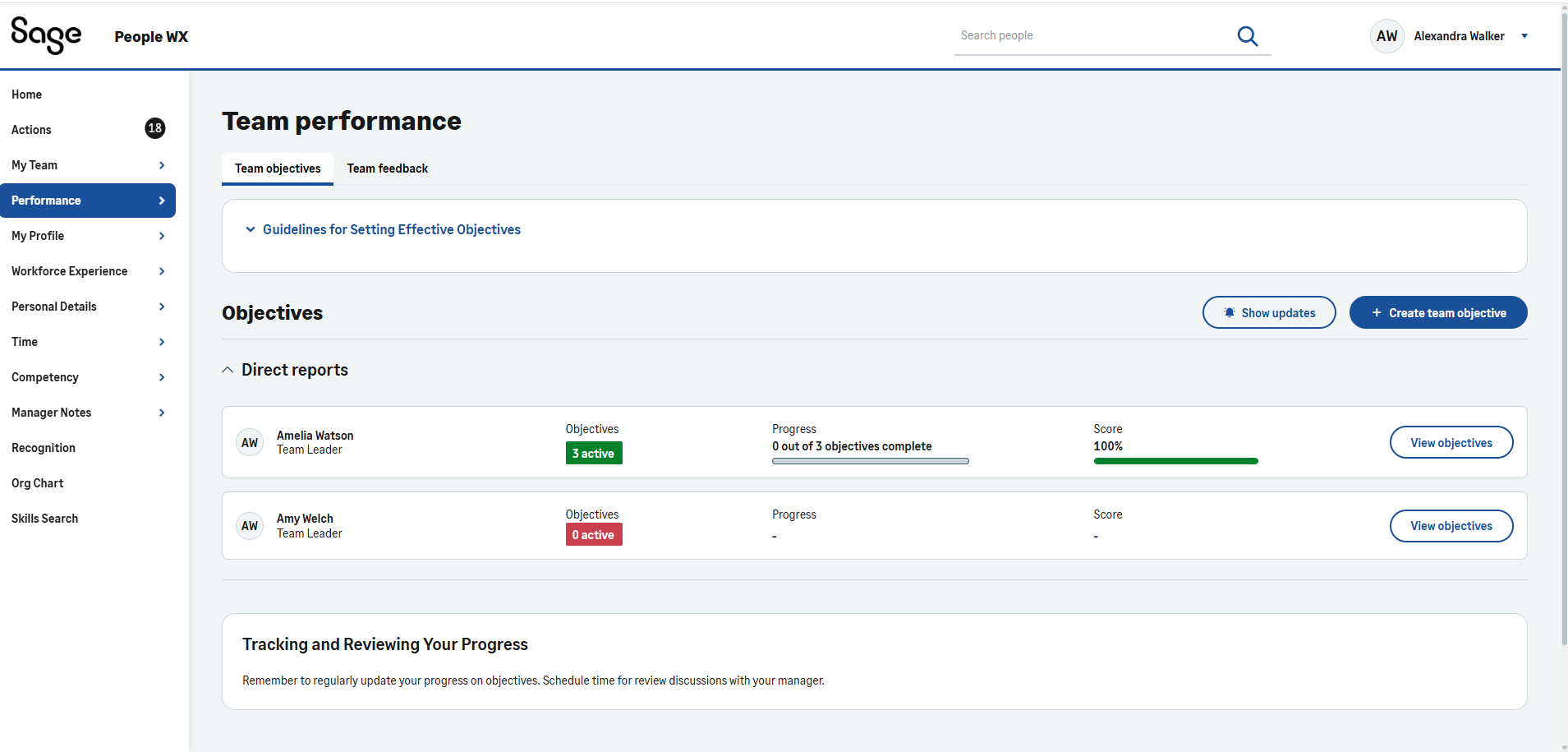
Task: Click the Sage logo
Action: point(46,35)
